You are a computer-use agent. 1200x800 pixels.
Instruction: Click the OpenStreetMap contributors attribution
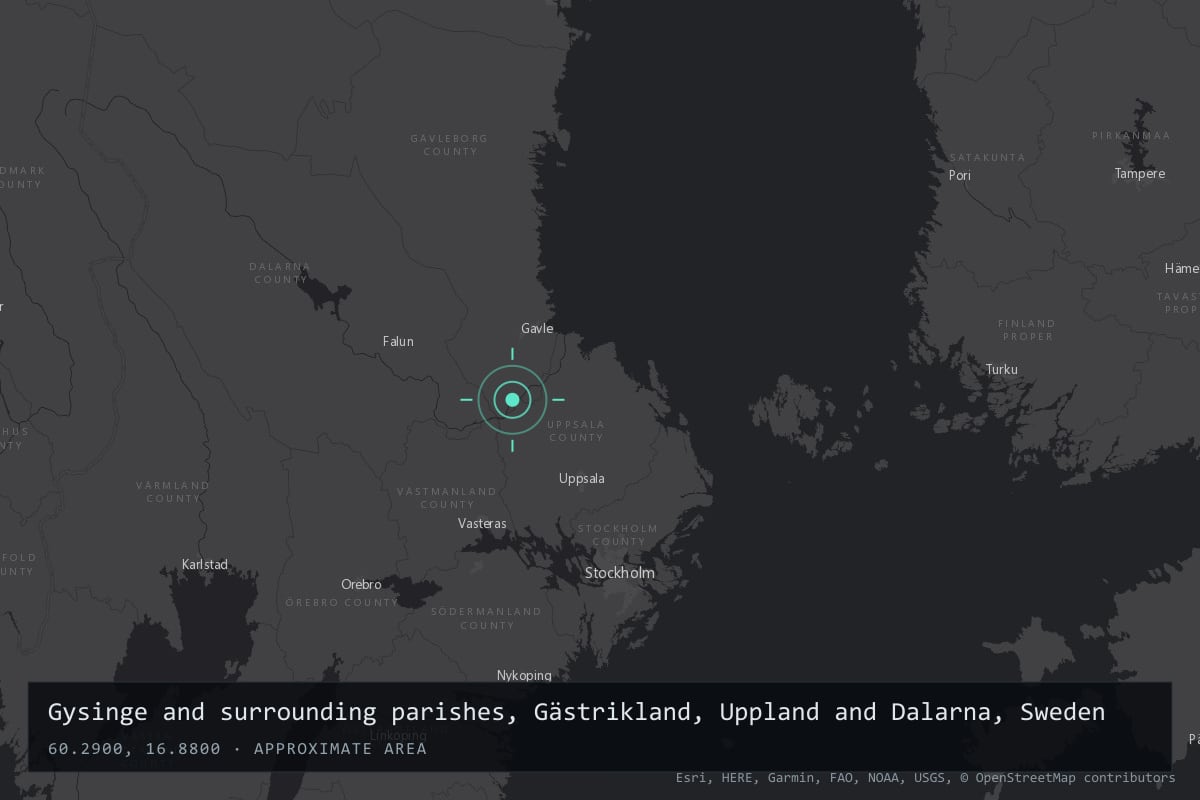(x=1068, y=777)
